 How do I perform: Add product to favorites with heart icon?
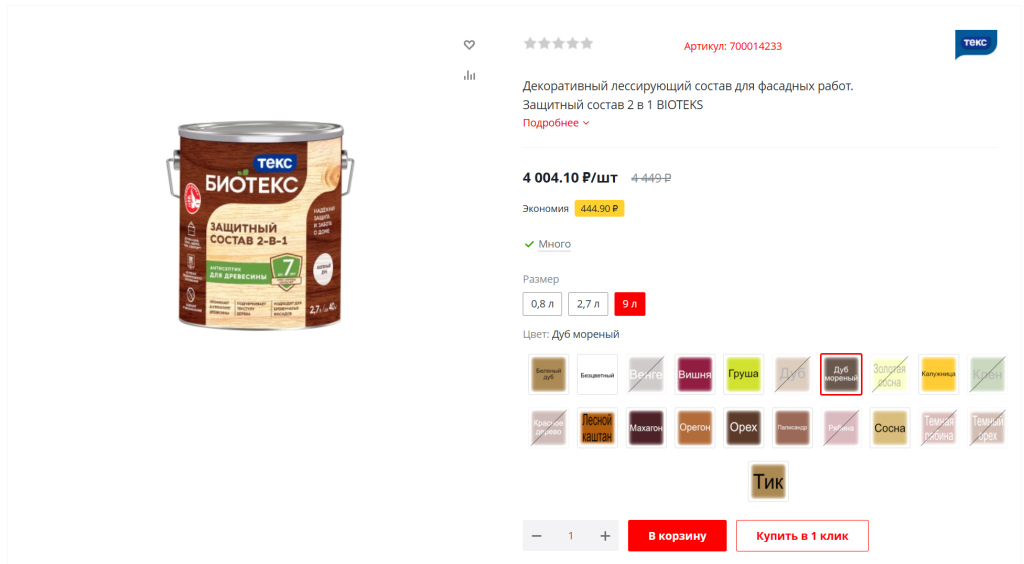pyautogui.click(x=469, y=45)
